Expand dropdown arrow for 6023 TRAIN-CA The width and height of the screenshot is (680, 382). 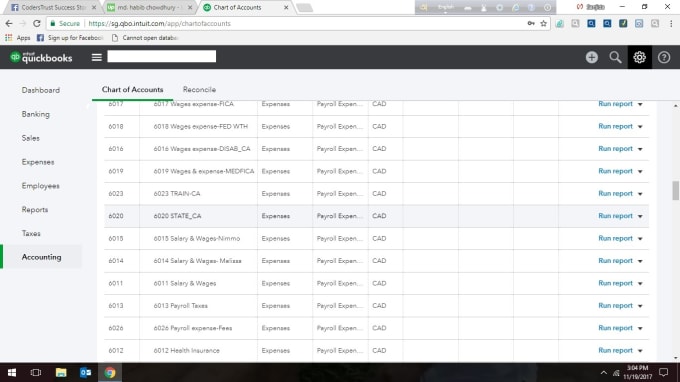pos(640,194)
